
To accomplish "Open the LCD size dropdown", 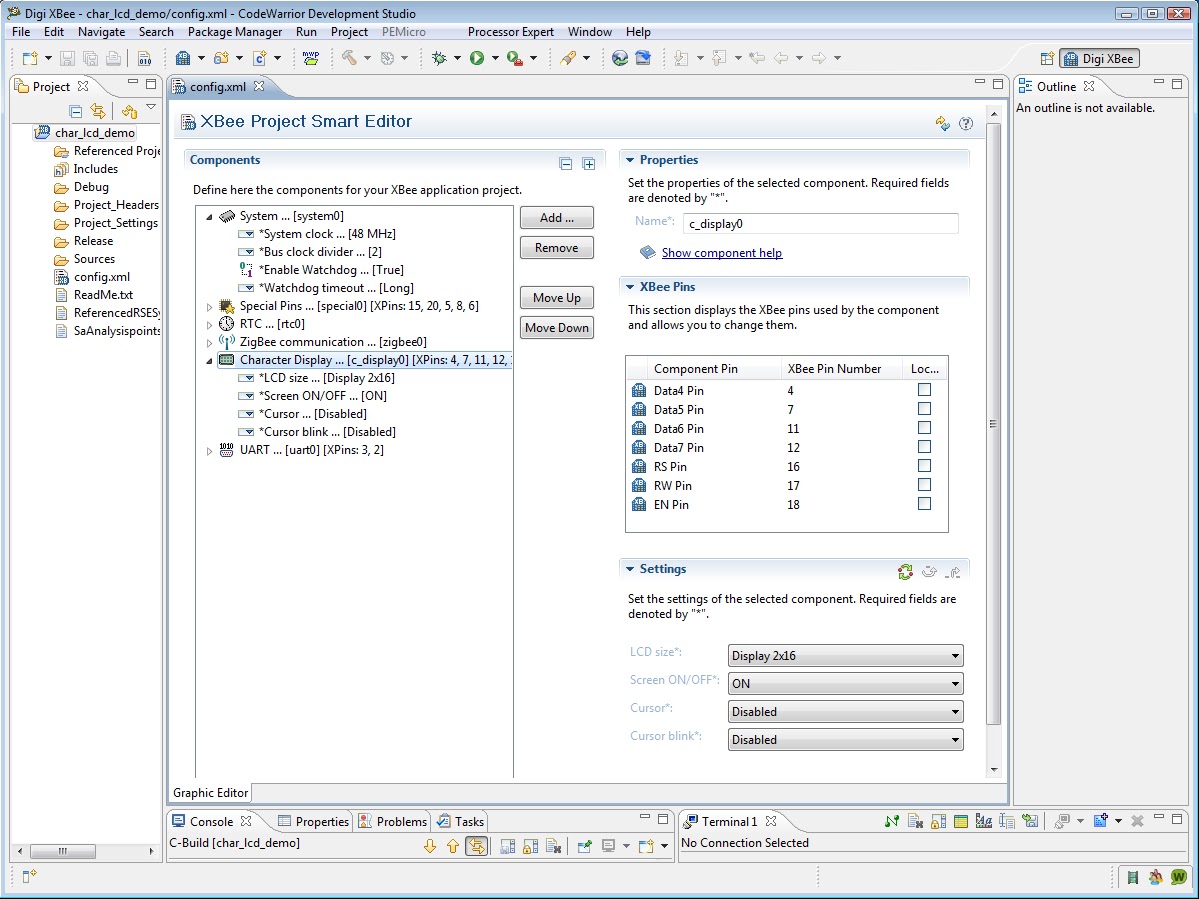I will (845, 656).
